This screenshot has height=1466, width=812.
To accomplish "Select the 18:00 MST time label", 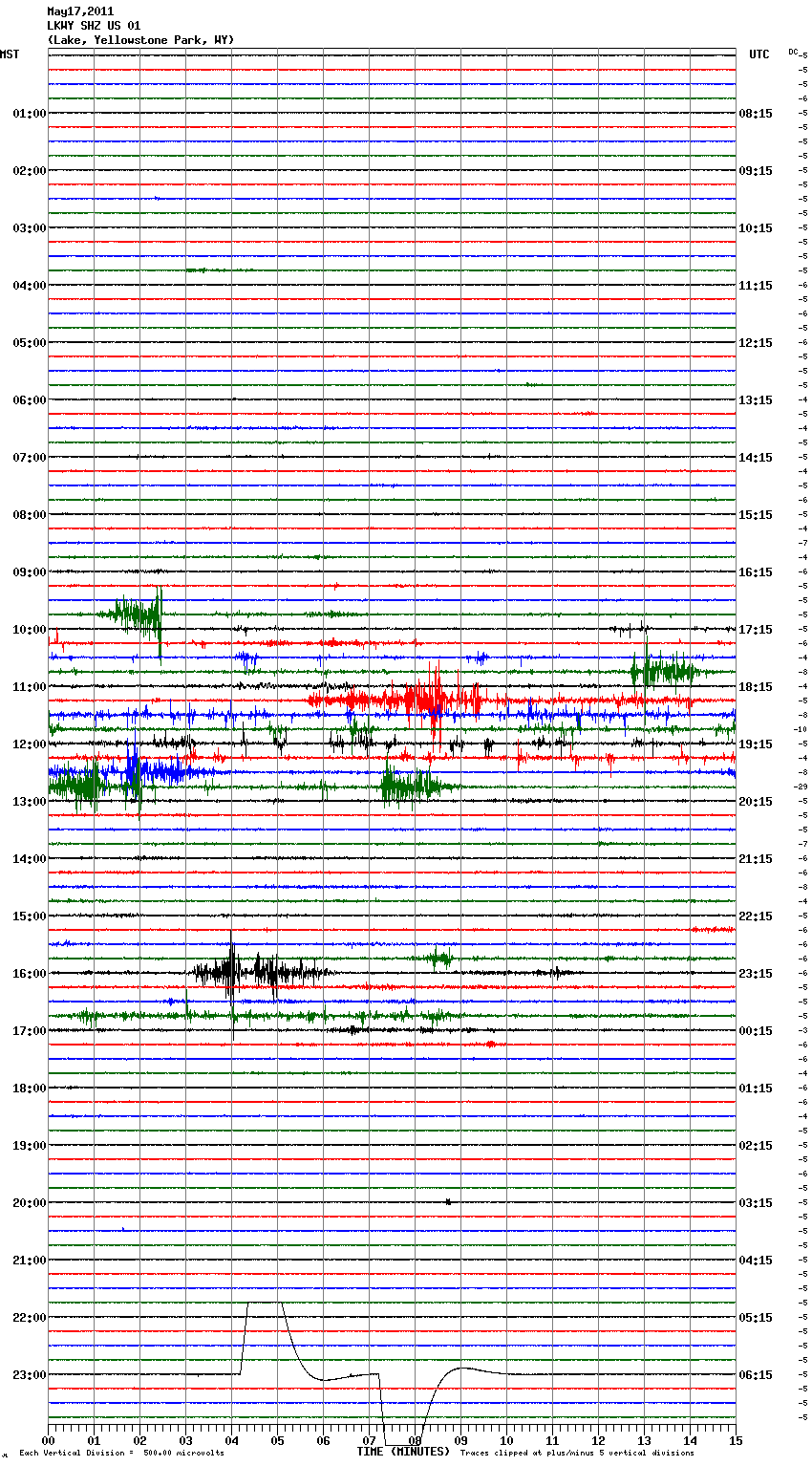I will (29, 1089).
